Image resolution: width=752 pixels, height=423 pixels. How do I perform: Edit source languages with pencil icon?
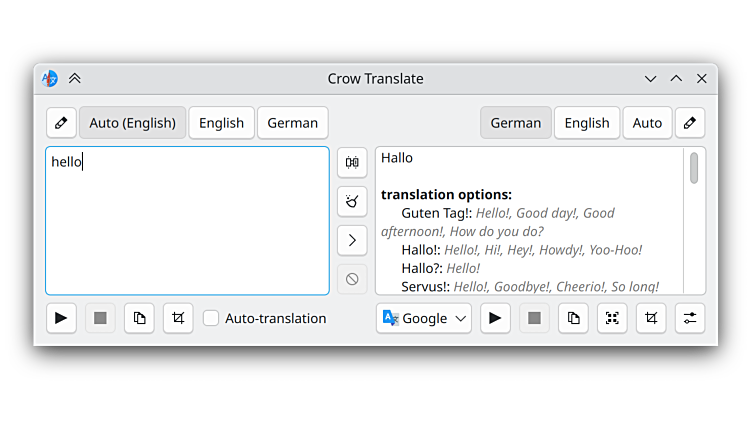click(61, 123)
